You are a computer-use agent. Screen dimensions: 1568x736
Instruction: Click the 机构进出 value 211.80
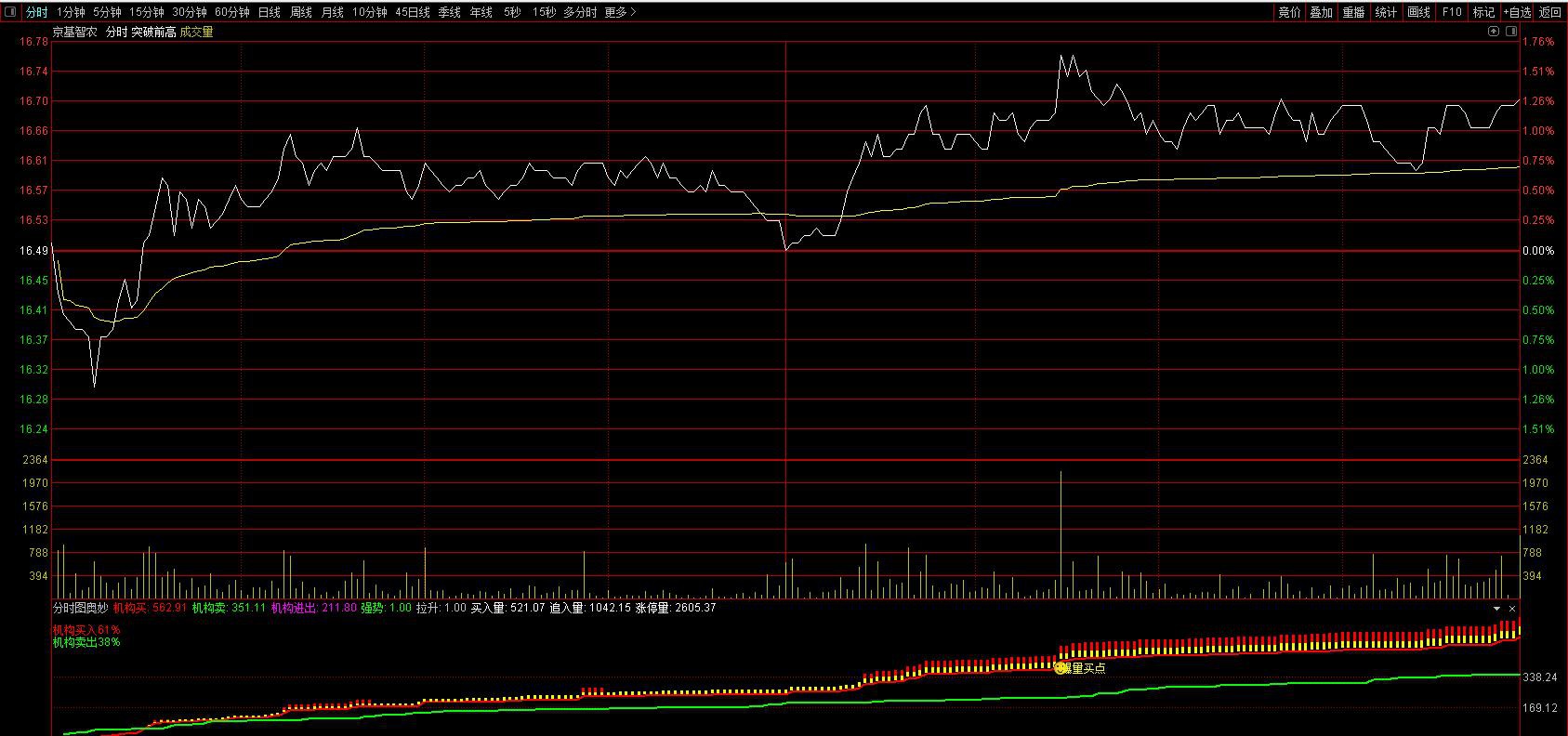(339, 608)
